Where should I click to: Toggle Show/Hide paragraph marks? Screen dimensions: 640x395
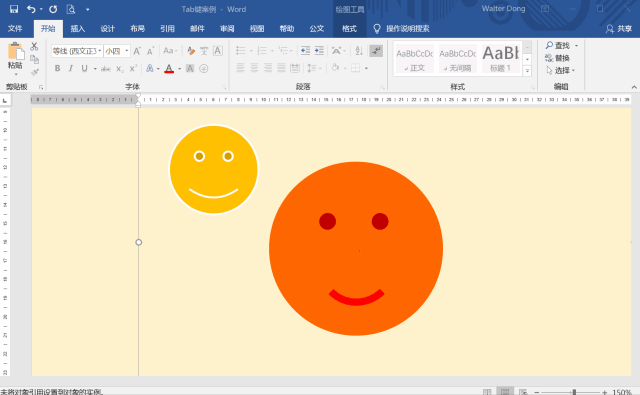(376, 51)
